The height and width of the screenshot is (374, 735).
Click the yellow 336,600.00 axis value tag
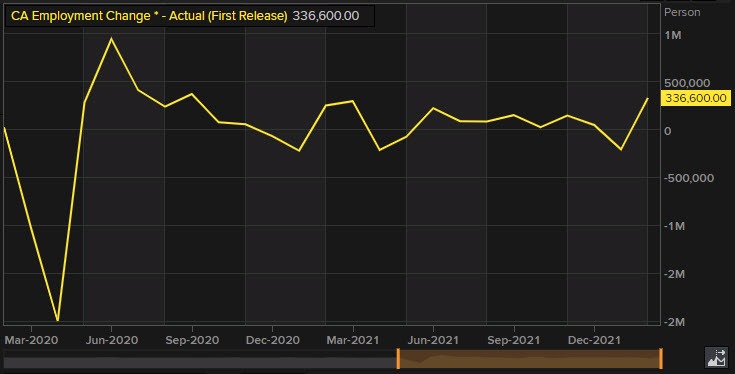[x=696, y=98]
